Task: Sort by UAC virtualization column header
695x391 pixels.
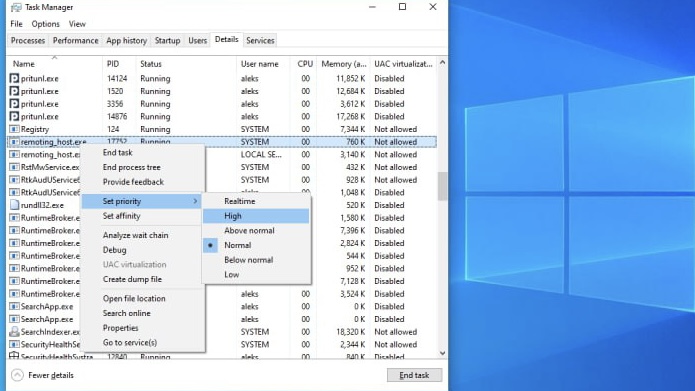Action: coord(403,64)
